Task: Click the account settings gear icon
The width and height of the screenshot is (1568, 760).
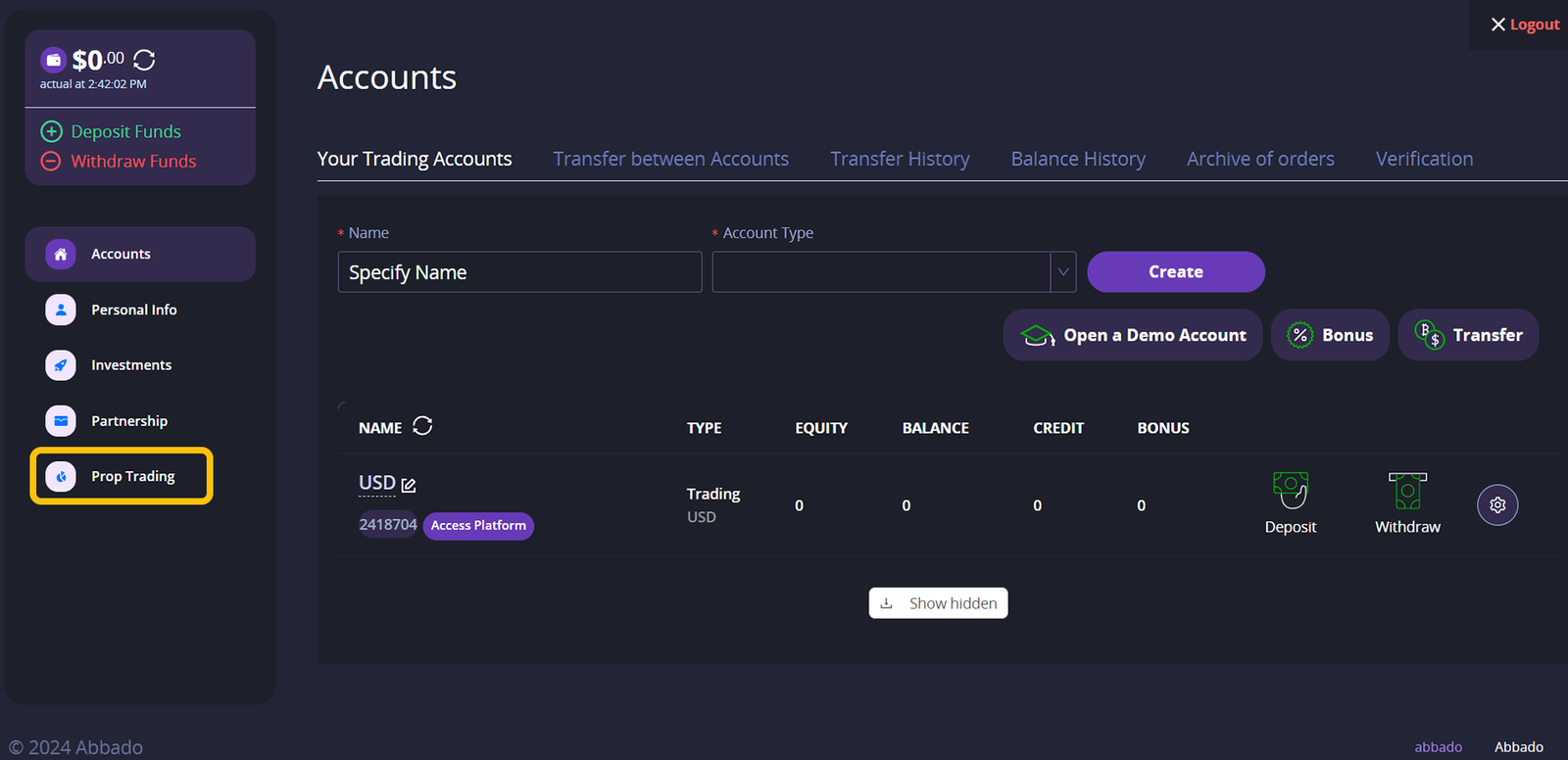Action: pyautogui.click(x=1496, y=505)
